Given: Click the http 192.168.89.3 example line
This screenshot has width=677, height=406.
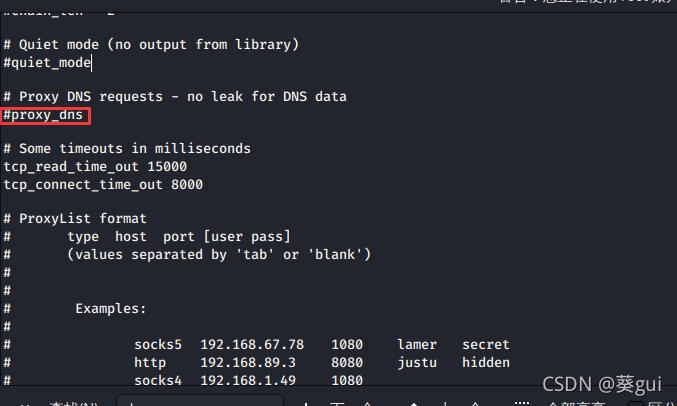Looking at the screenshot, I should coord(322,363).
